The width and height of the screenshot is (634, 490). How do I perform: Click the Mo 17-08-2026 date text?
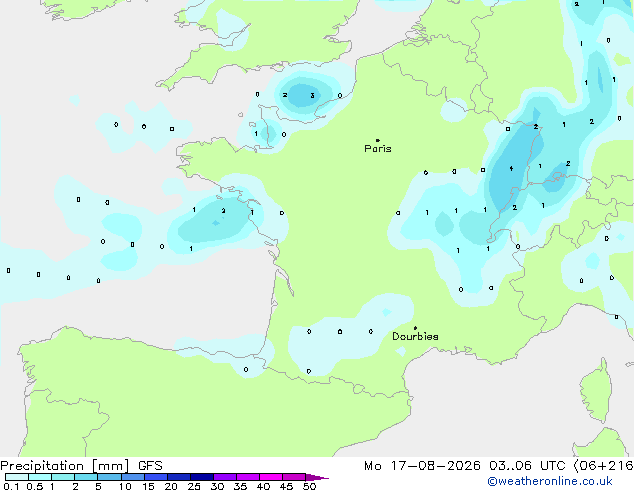422,466
